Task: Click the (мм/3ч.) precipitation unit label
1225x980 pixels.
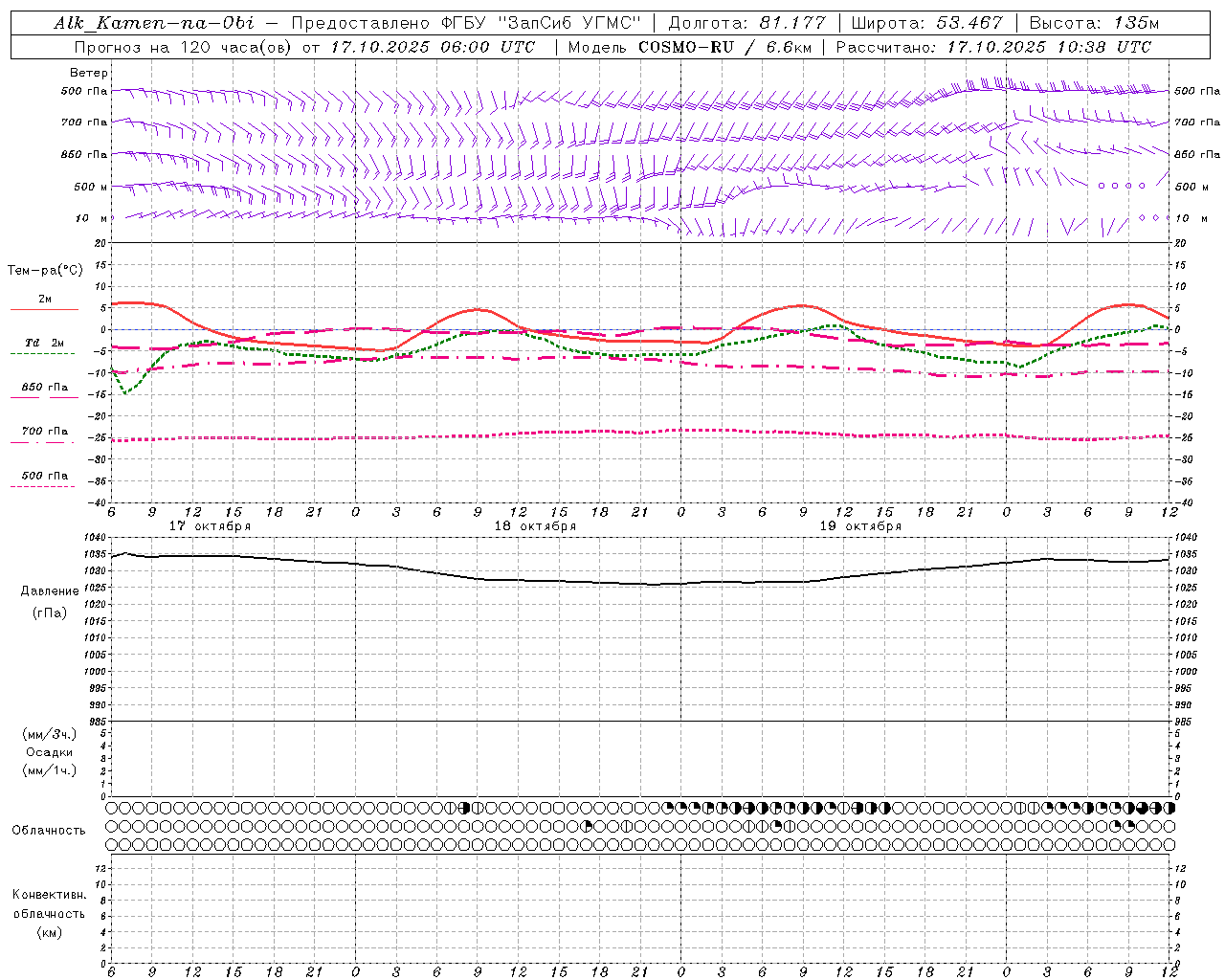Action: (x=50, y=735)
